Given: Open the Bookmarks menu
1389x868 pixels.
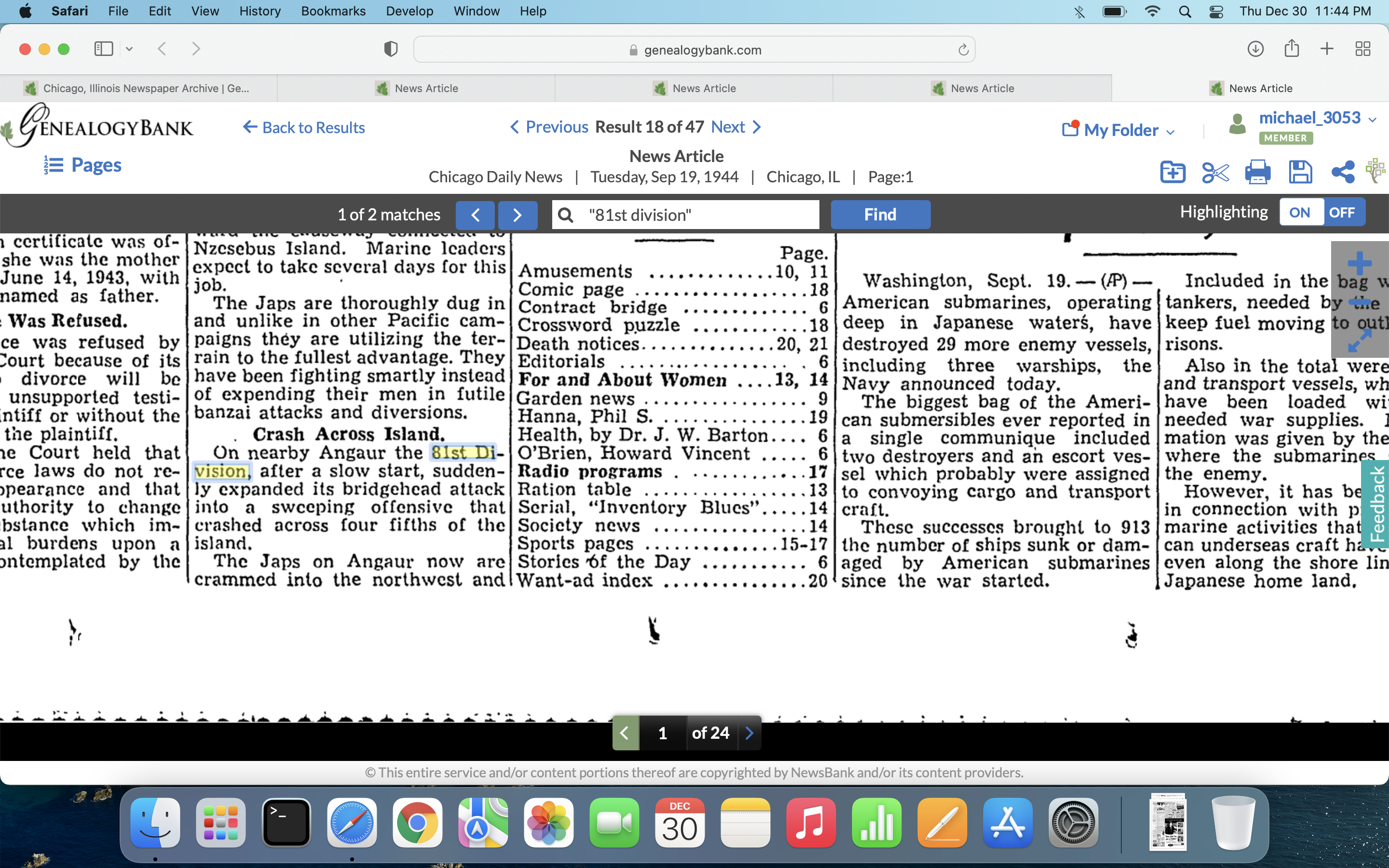Looking at the screenshot, I should 333,11.
